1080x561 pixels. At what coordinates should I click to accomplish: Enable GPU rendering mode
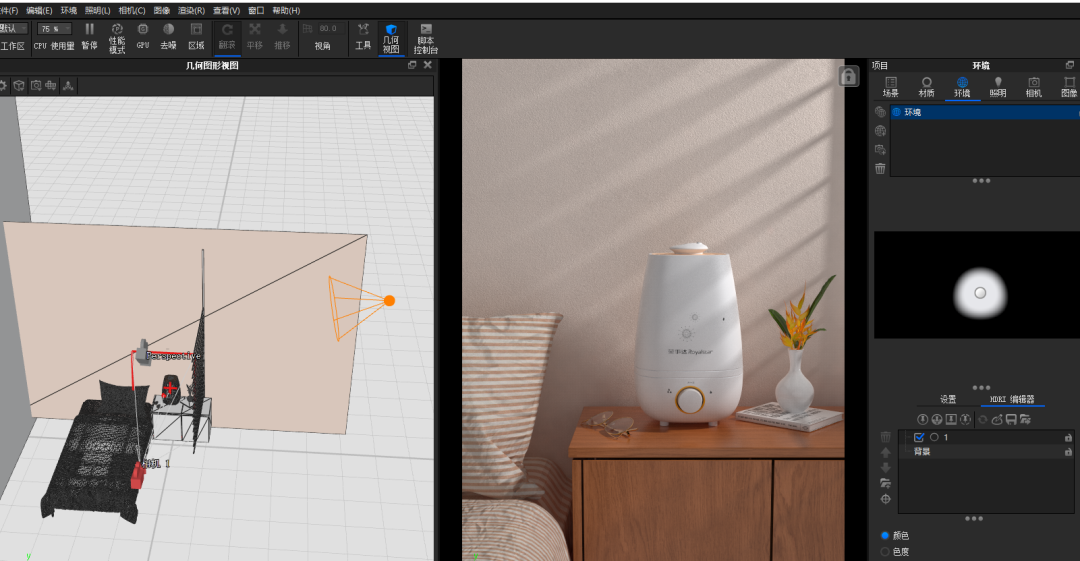[x=143, y=36]
